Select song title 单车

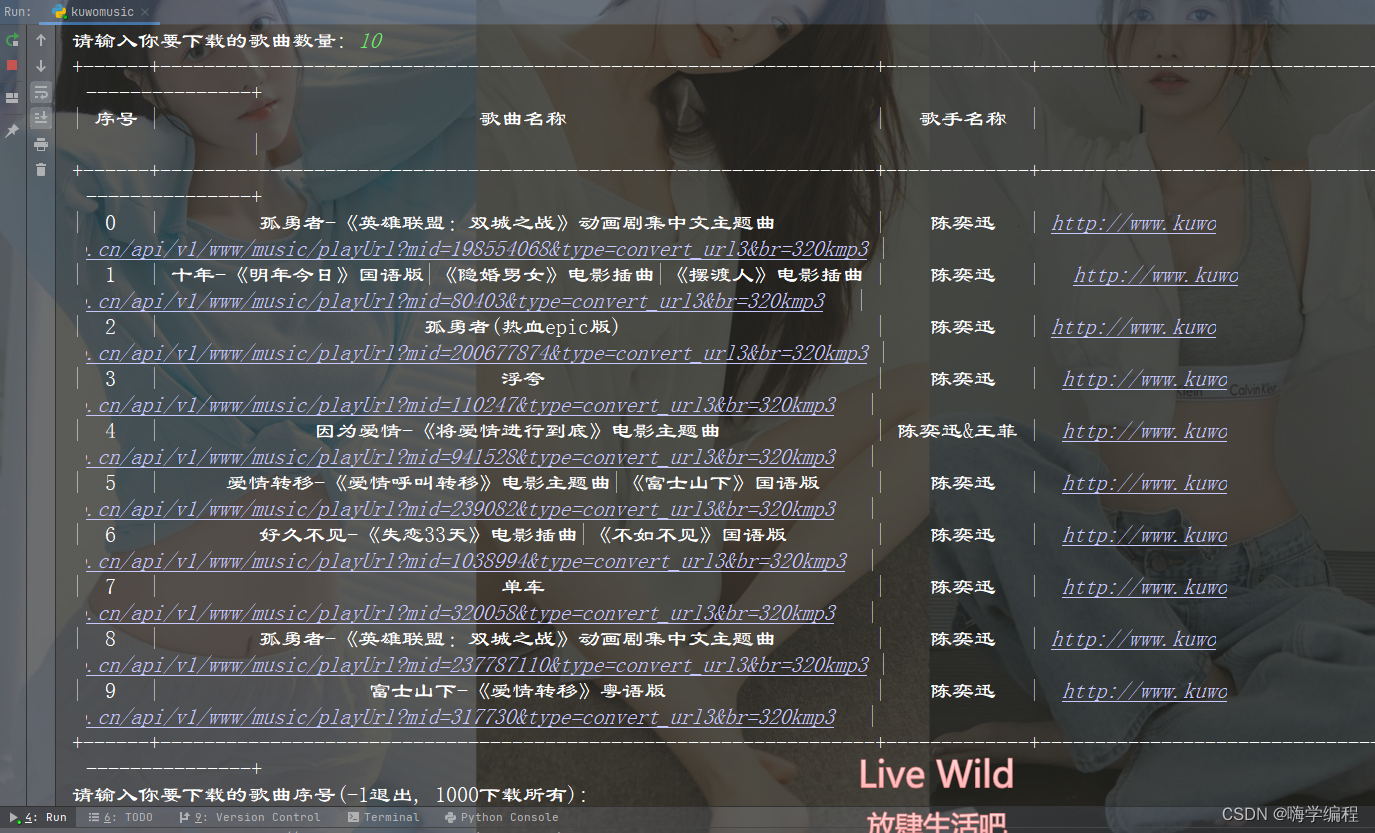[523, 587]
